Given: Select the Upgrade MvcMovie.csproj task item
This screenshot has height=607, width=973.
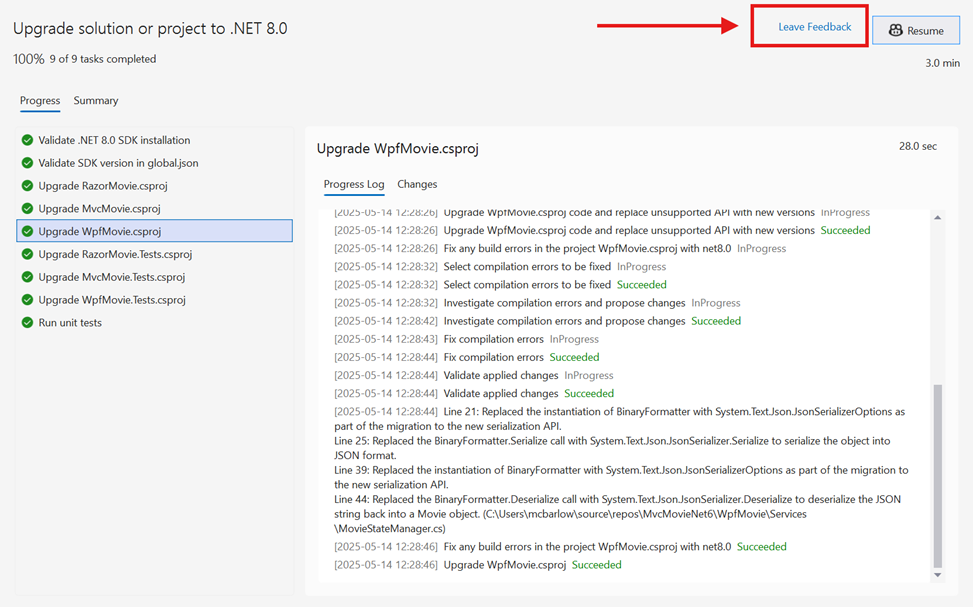Looking at the screenshot, I should (x=99, y=209).
